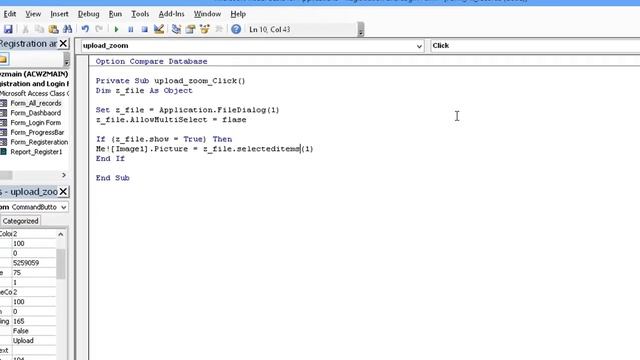Click the report icon beside Report_Register1

pyautogui.click(x=3, y=152)
